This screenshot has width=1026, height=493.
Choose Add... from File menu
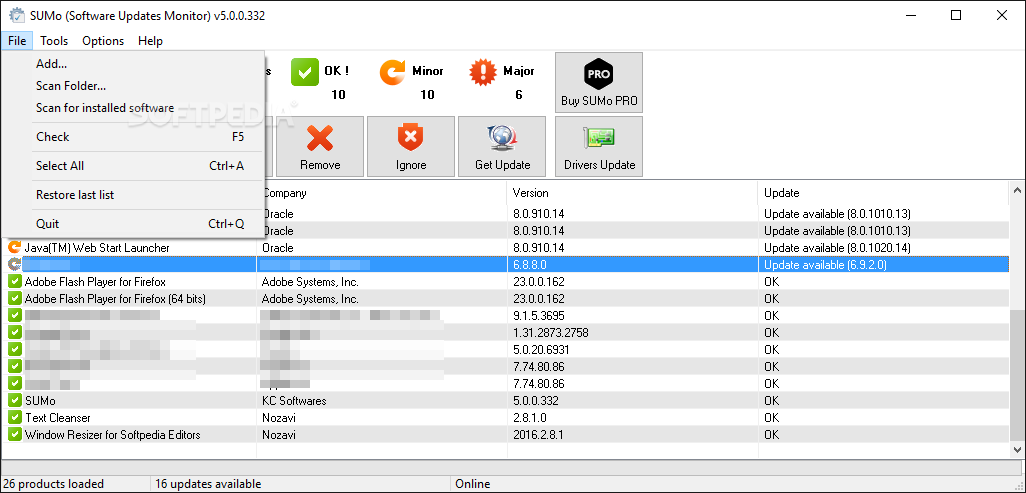tap(133, 64)
